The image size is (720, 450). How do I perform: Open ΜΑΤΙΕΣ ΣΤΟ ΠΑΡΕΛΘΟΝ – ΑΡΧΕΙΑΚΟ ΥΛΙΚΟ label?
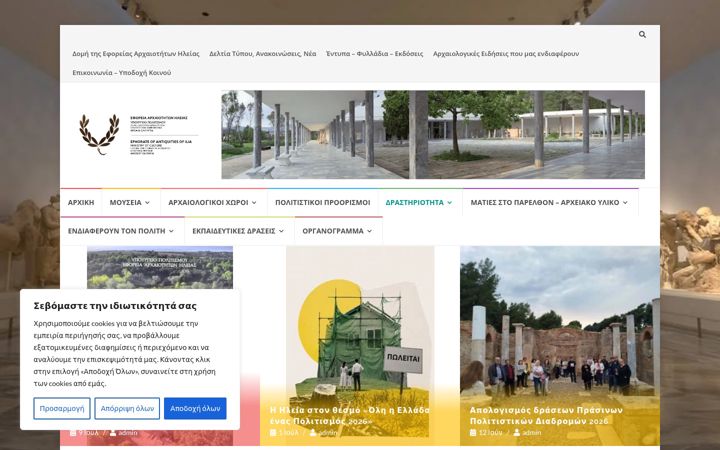pos(545,202)
